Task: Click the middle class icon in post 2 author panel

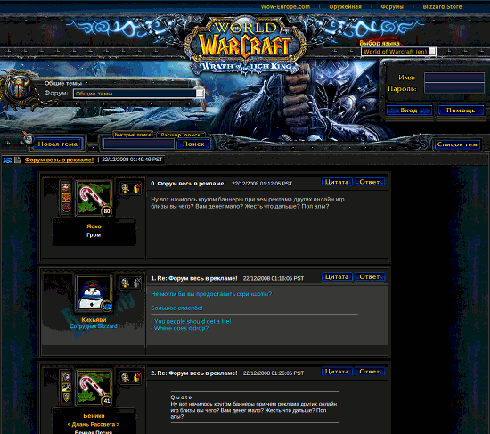Action: coord(66,387)
